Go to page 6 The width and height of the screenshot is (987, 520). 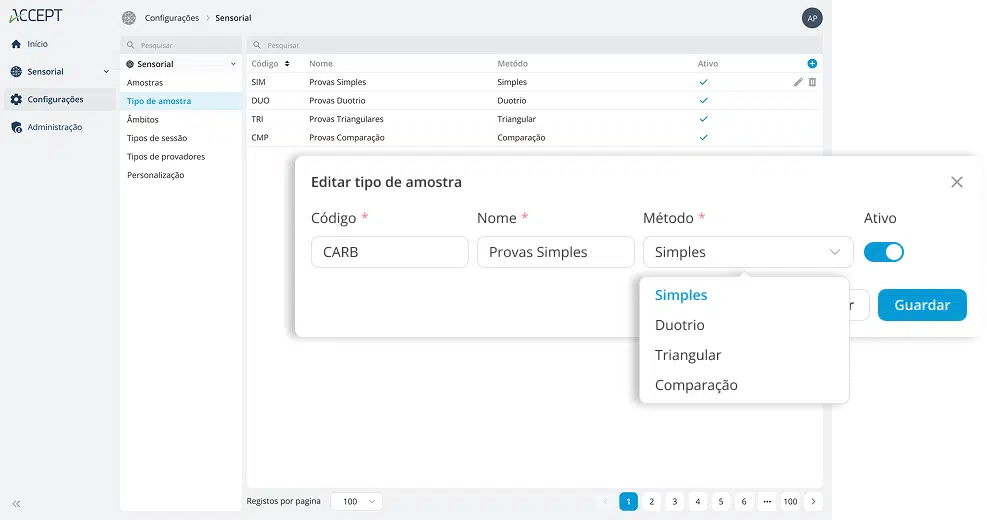(744, 502)
